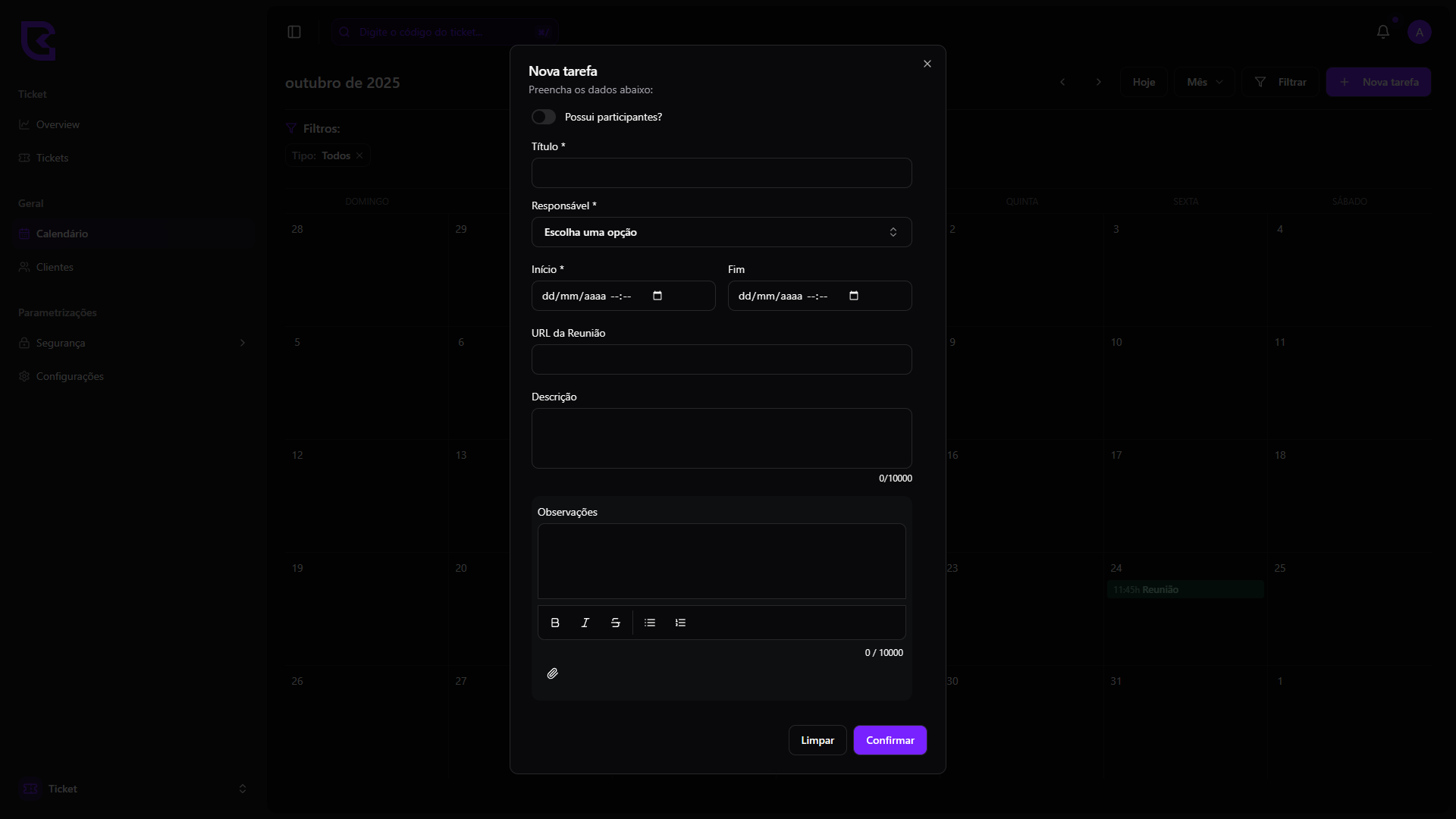Click the Título input field
This screenshot has width=1456, height=819.
tap(721, 173)
